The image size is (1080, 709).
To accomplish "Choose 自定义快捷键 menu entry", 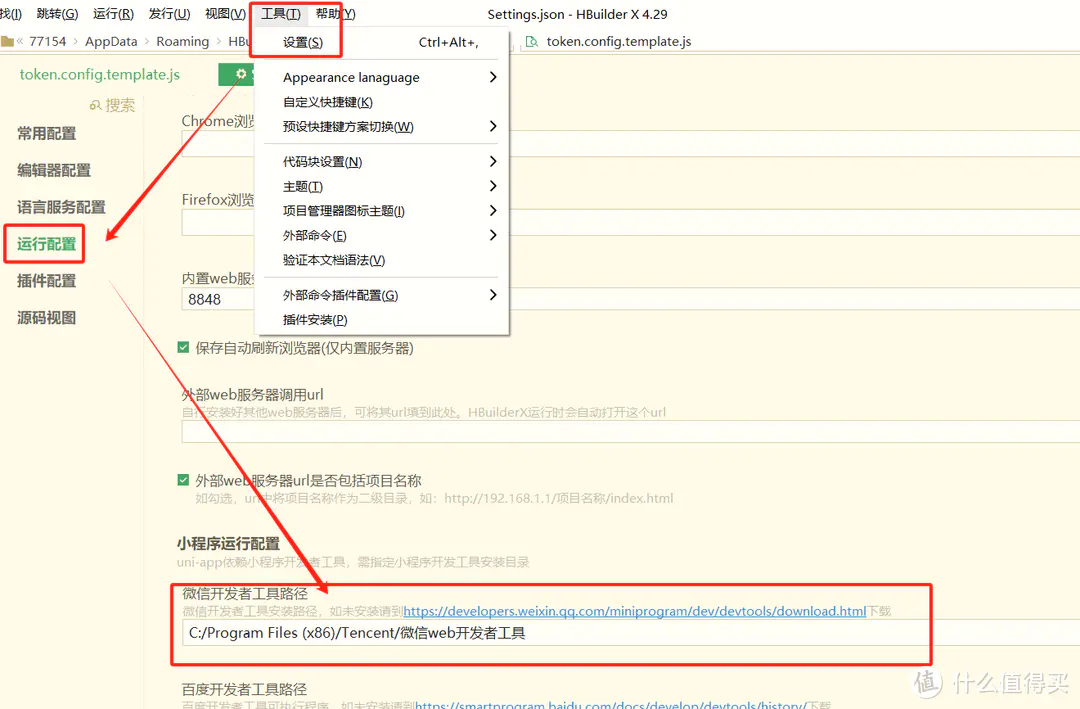I will click(328, 102).
